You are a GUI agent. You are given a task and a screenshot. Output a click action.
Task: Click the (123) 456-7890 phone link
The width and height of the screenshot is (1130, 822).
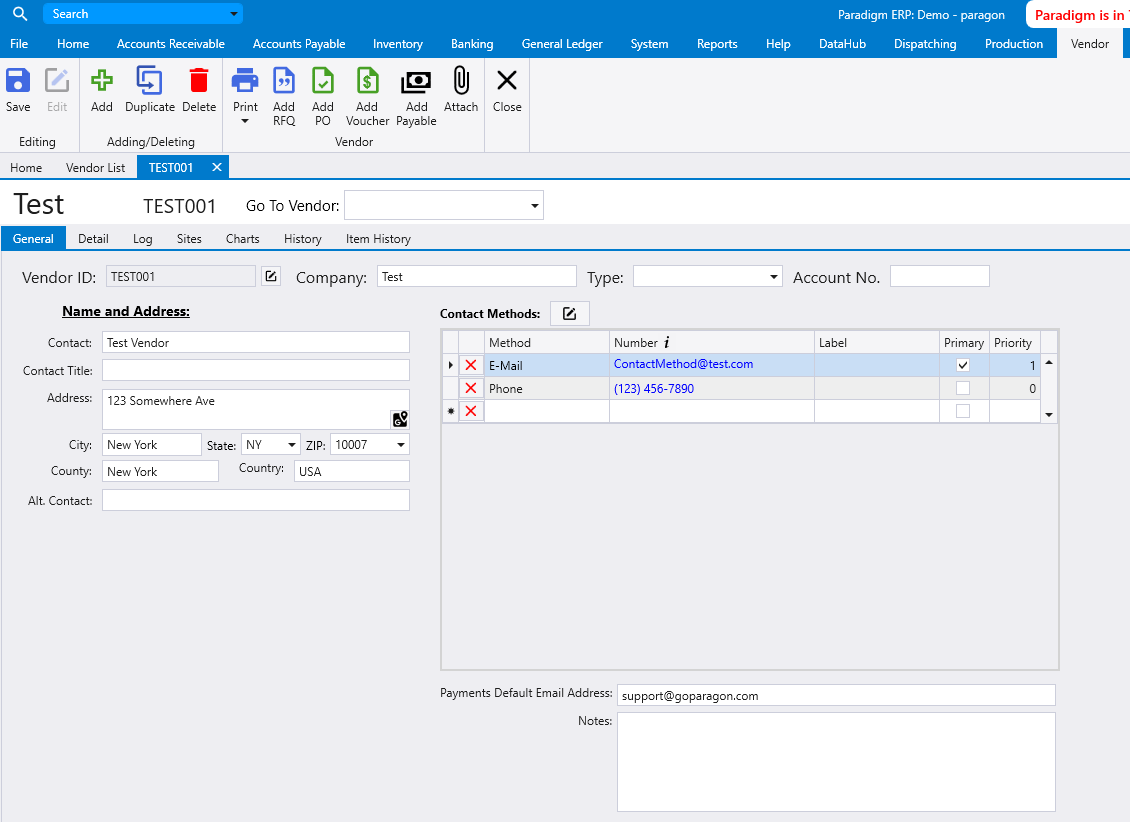(654, 388)
